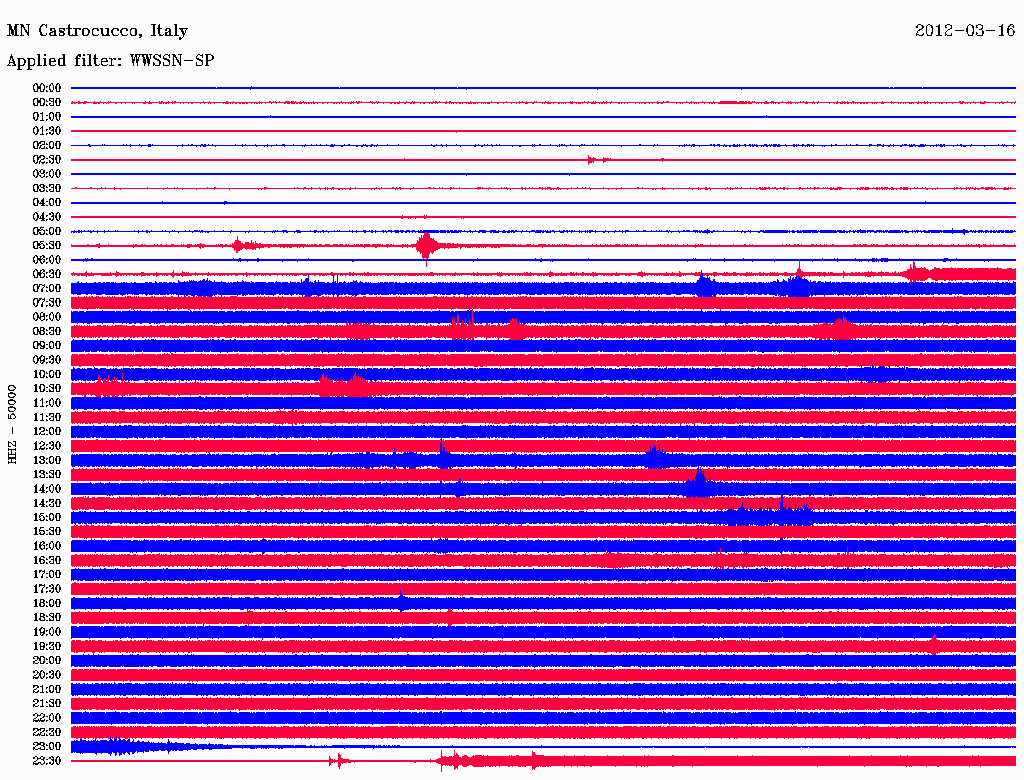Click the station title 'MN Castrocucco, Italy'

tap(97, 31)
